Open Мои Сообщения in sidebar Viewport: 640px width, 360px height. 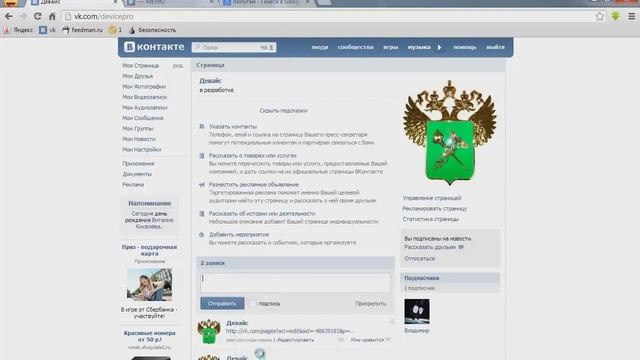143,118
